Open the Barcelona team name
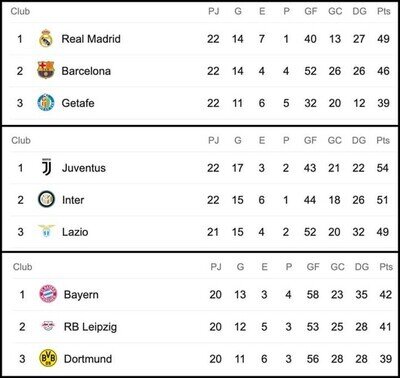This screenshot has width=400, height=378. 86,71
